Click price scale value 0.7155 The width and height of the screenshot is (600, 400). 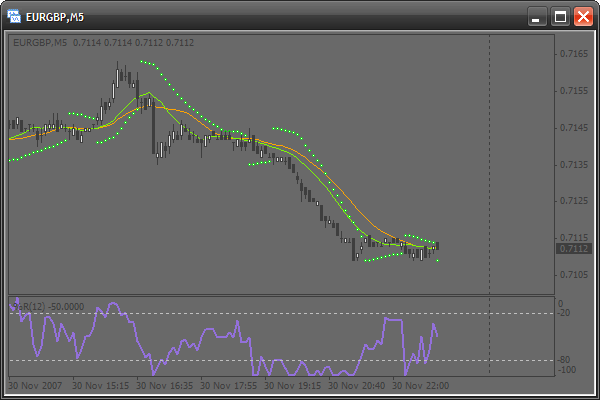(574, 91)
